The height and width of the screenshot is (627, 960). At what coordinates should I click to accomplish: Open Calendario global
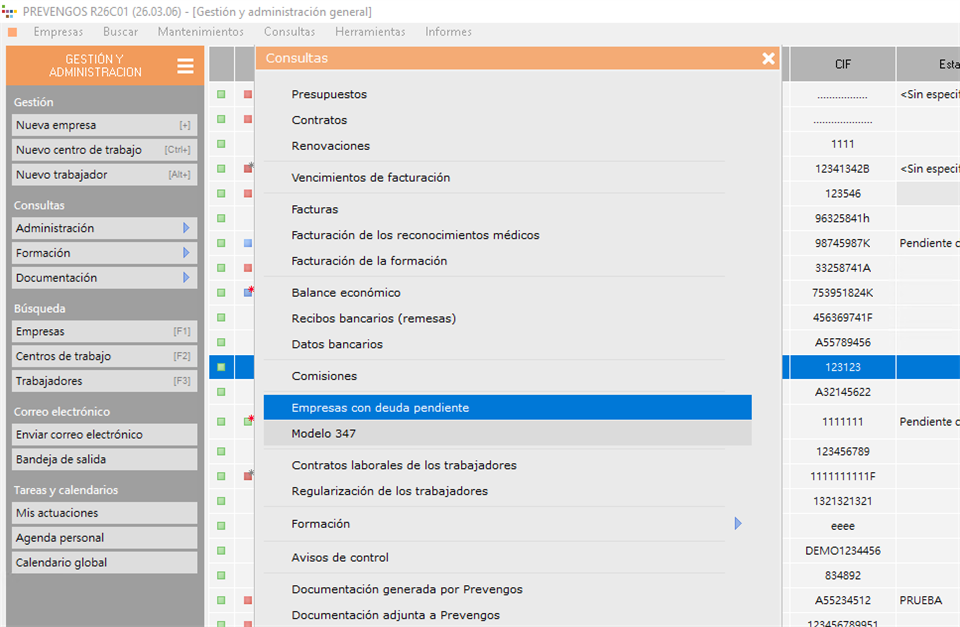tap(104, 563)
